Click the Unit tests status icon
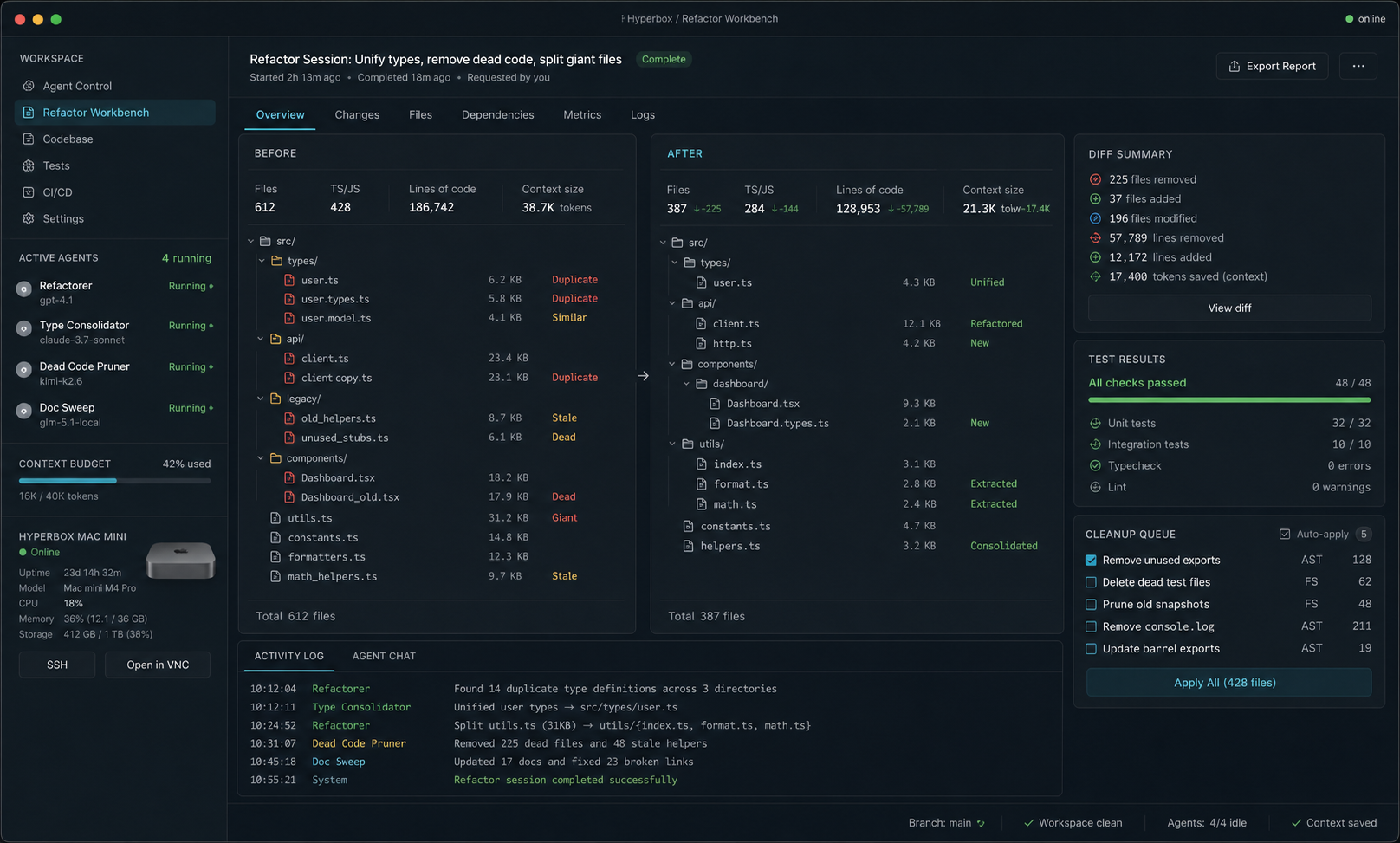Viewport: 1400px width, 843px height. coord(1095,423)
